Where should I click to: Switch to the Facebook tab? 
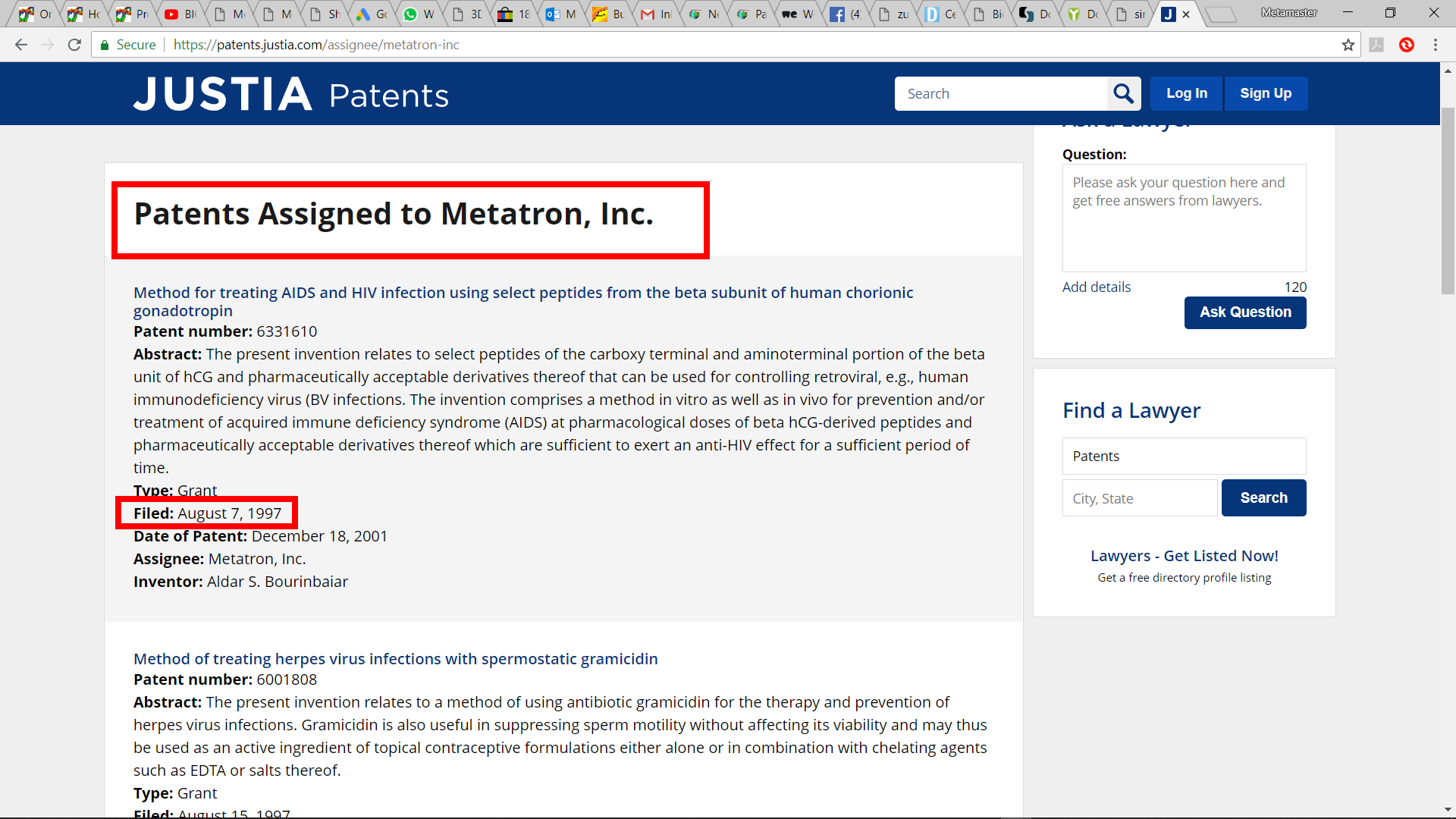click(844, 14)
